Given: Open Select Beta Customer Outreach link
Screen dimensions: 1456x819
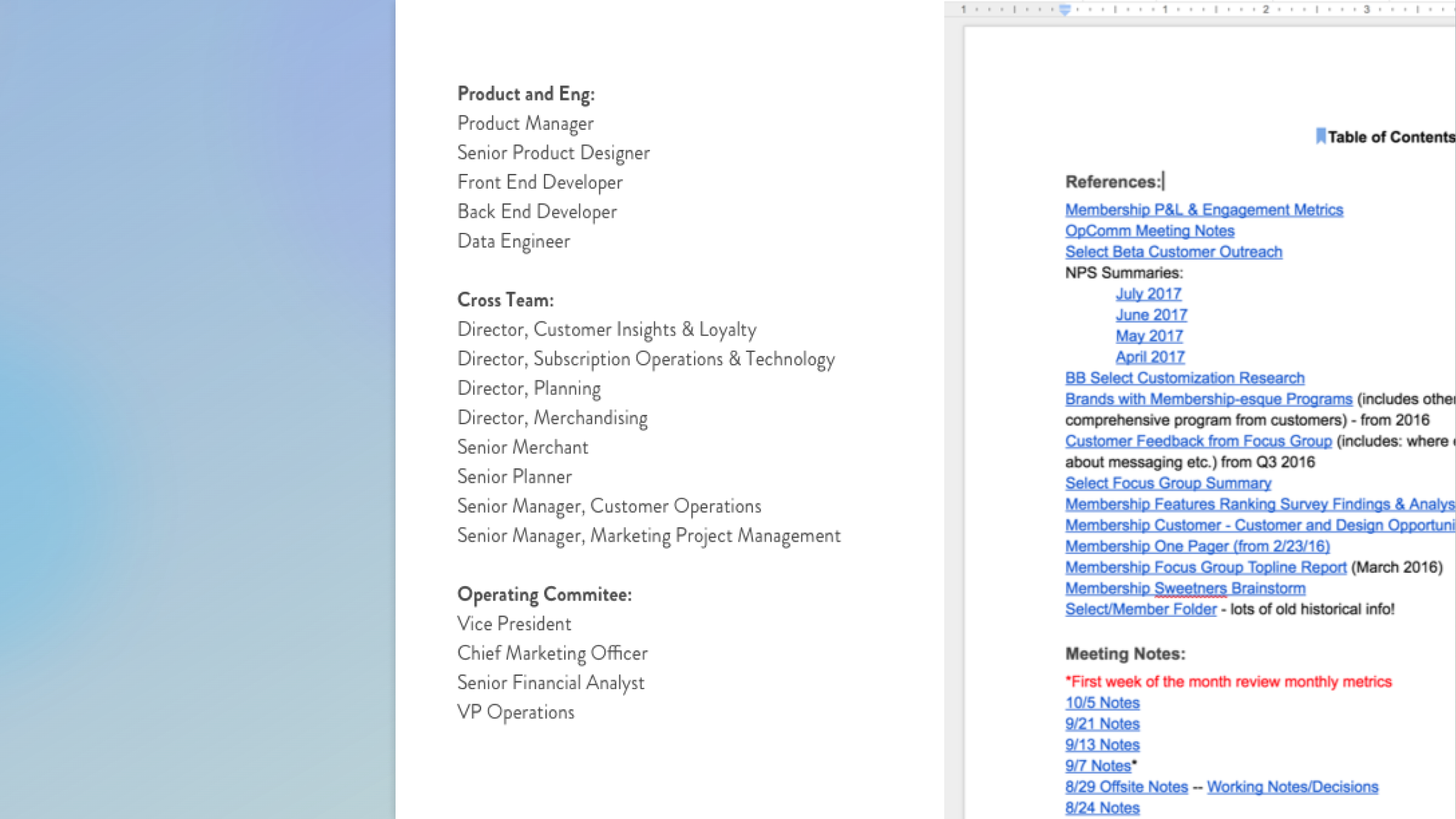Looking at the screenshot, I should click(1173, 252).
